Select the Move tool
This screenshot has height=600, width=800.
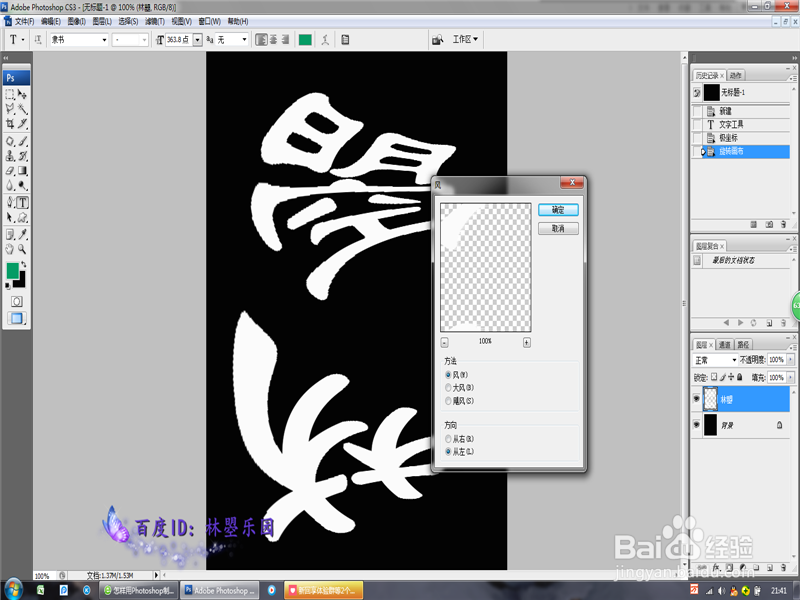[x=22, y=94]
